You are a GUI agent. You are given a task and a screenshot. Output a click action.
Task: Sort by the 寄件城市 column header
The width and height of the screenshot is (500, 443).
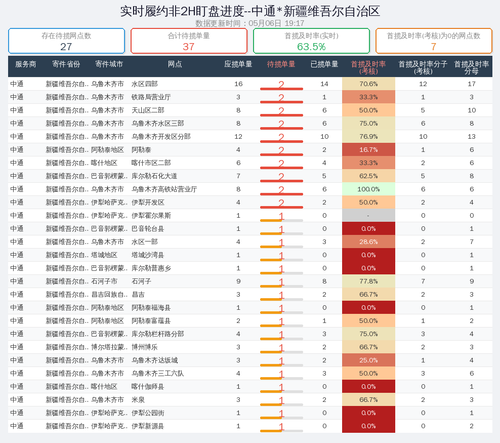pyautogui.click(x=109, y=64)
